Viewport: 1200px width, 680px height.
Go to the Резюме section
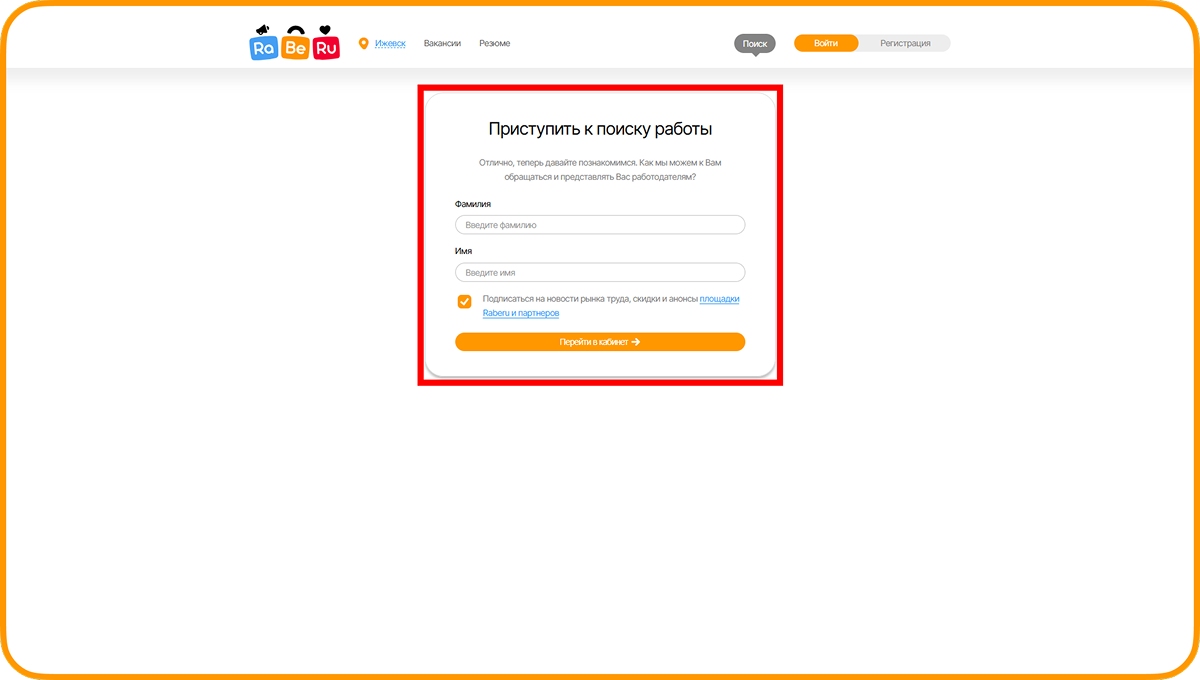point(494,43)
